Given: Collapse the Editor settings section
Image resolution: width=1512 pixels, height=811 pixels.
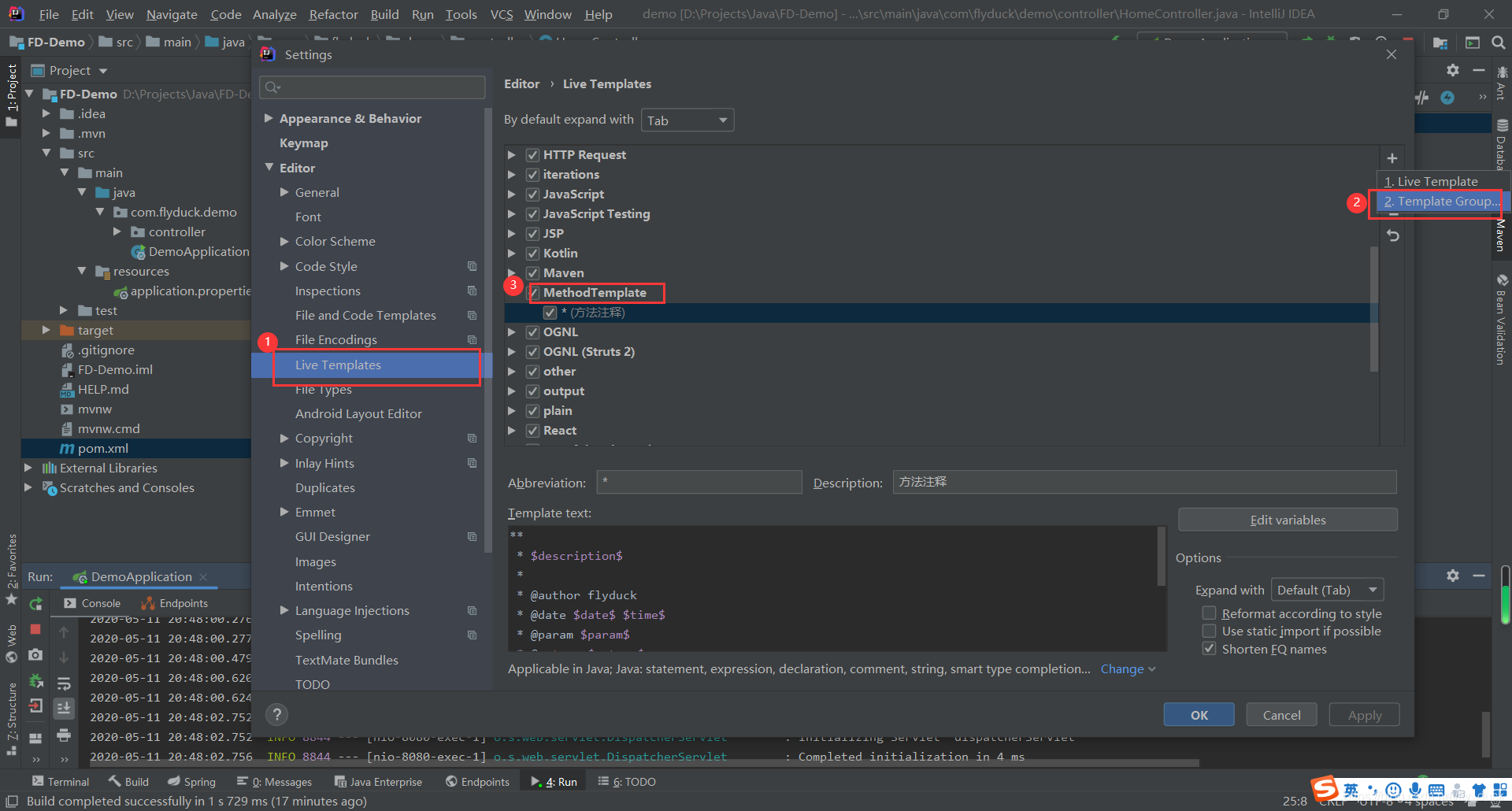Looking at the screenshot, I should click(x=269, y=168).
